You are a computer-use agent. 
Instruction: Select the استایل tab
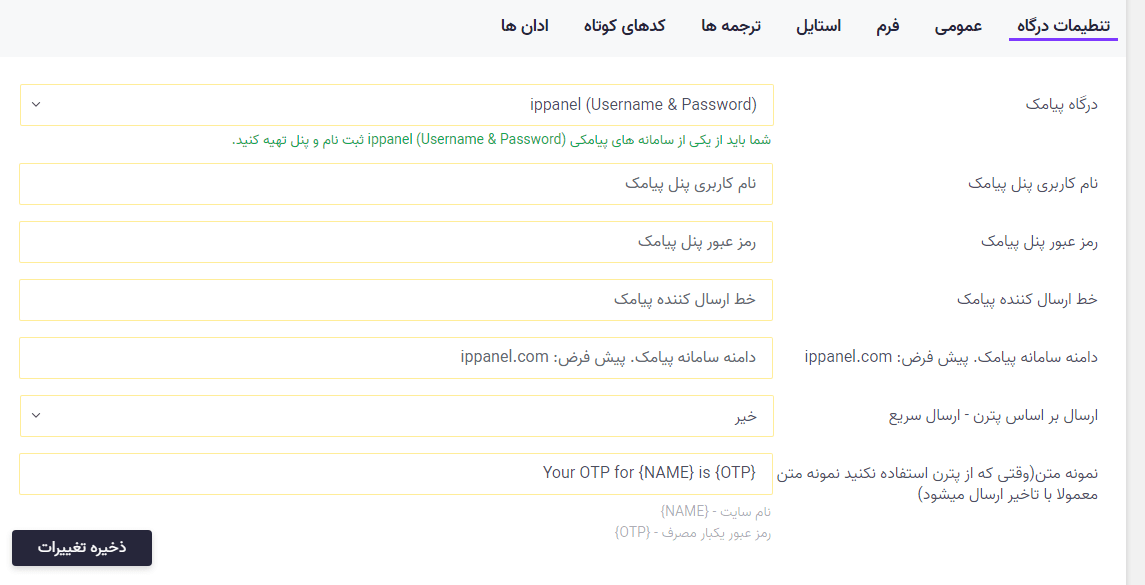coord(820,26)
